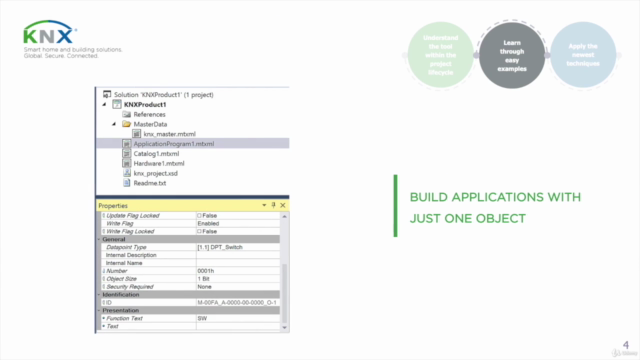
Task: Toggle the Update Flag Locked checkbox
Action: click(199, 216)
